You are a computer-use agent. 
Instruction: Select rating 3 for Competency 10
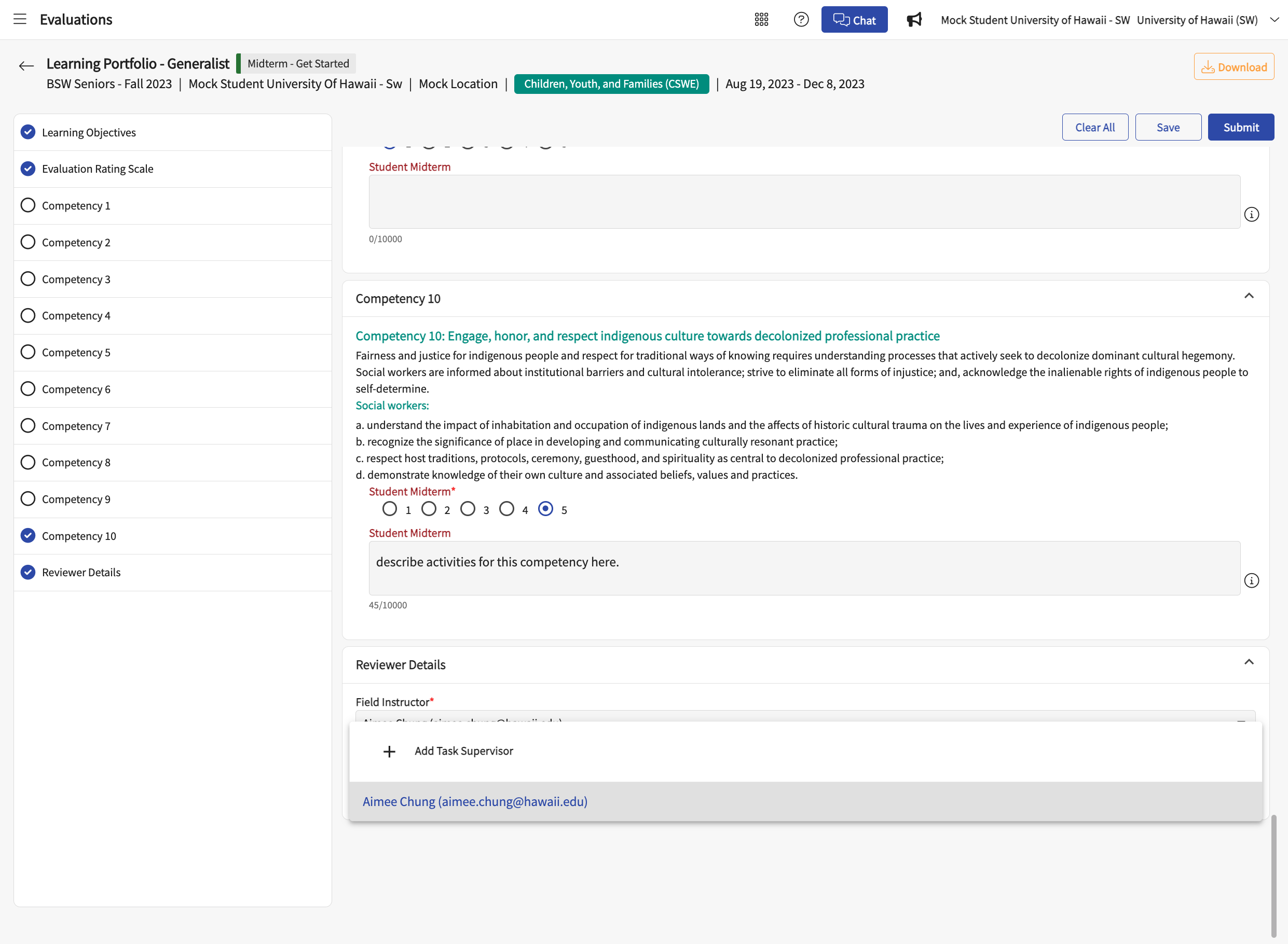click(468, 509)
